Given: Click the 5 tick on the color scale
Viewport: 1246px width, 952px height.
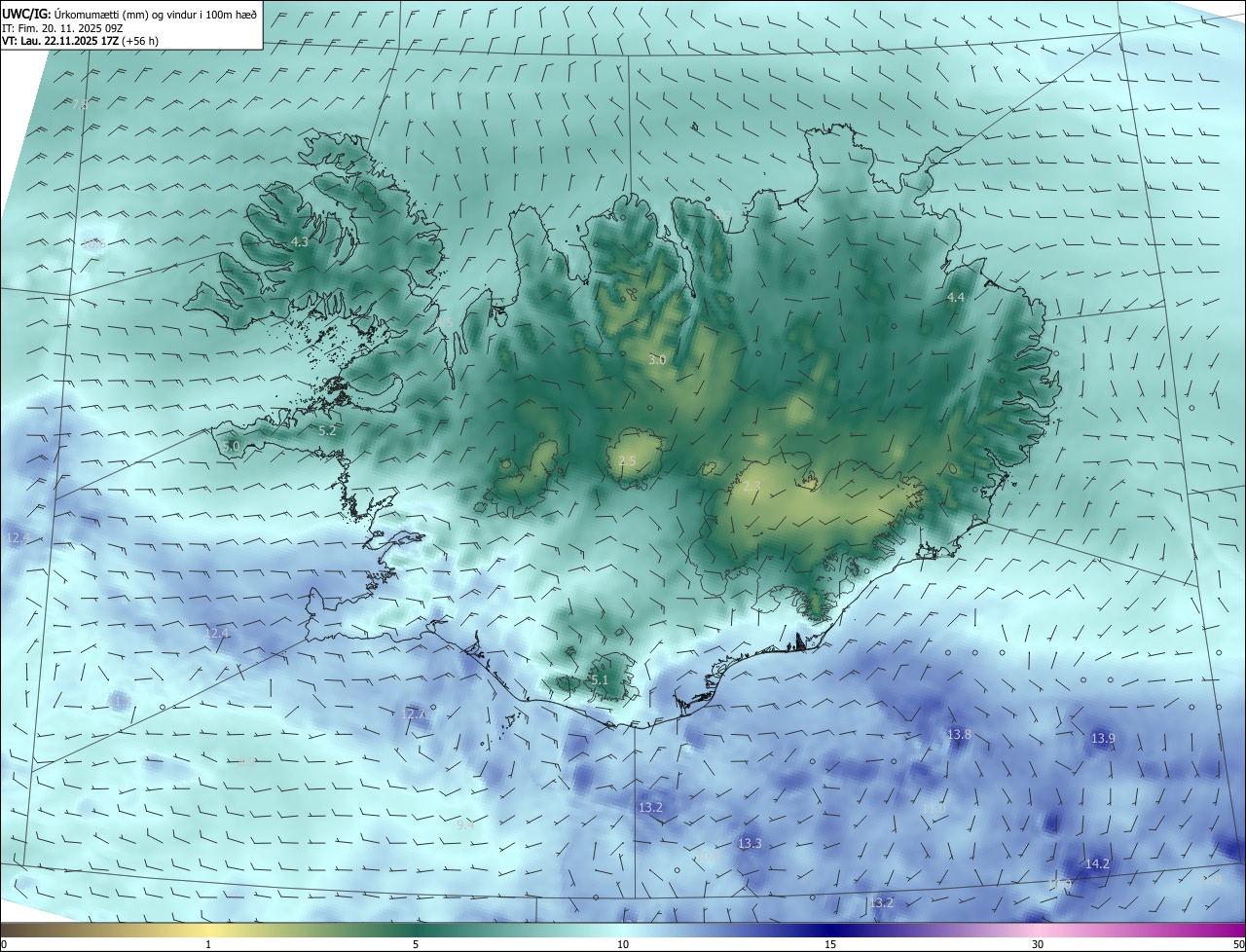Looking at the screenshot, I should tap(416, 944).
